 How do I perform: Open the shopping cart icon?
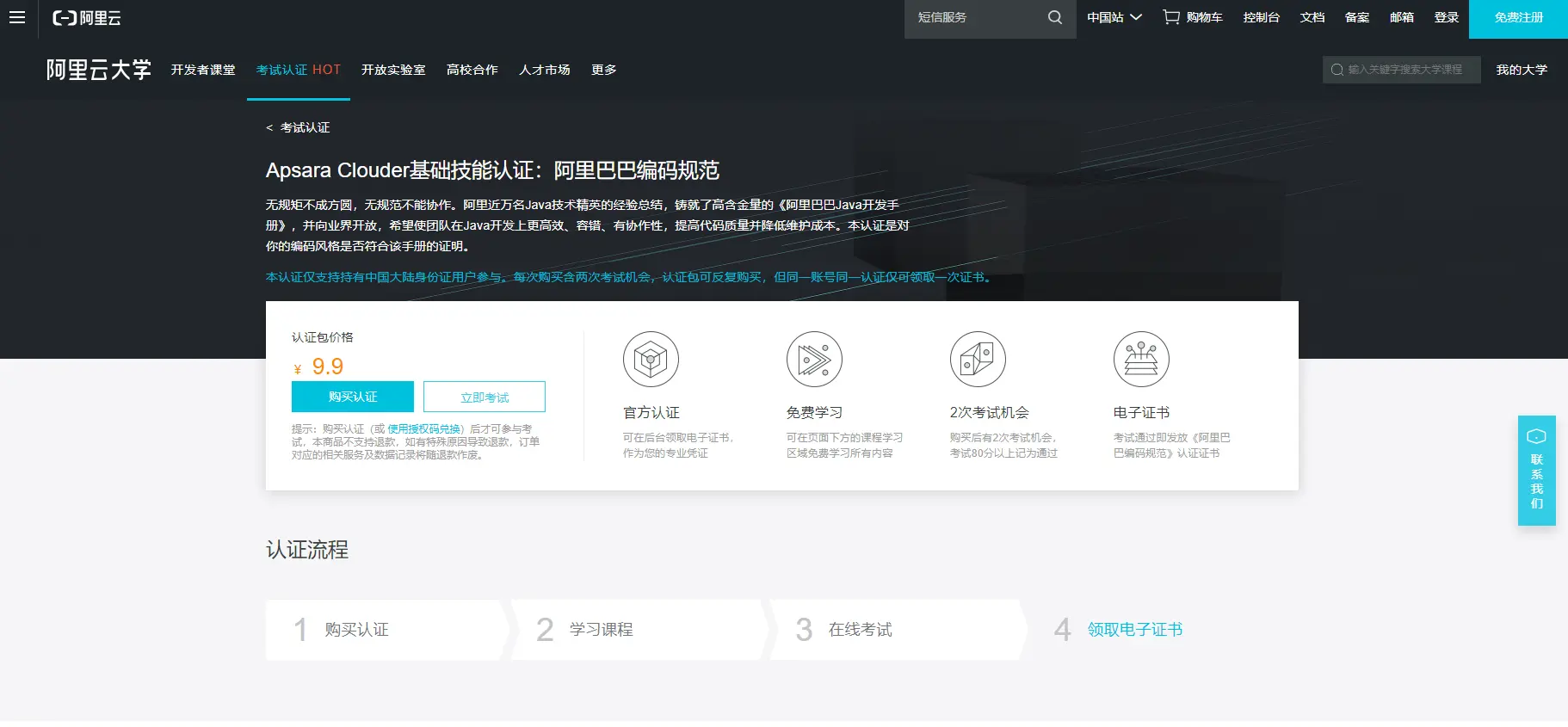pyautogui.click(x=1171, y=17)
